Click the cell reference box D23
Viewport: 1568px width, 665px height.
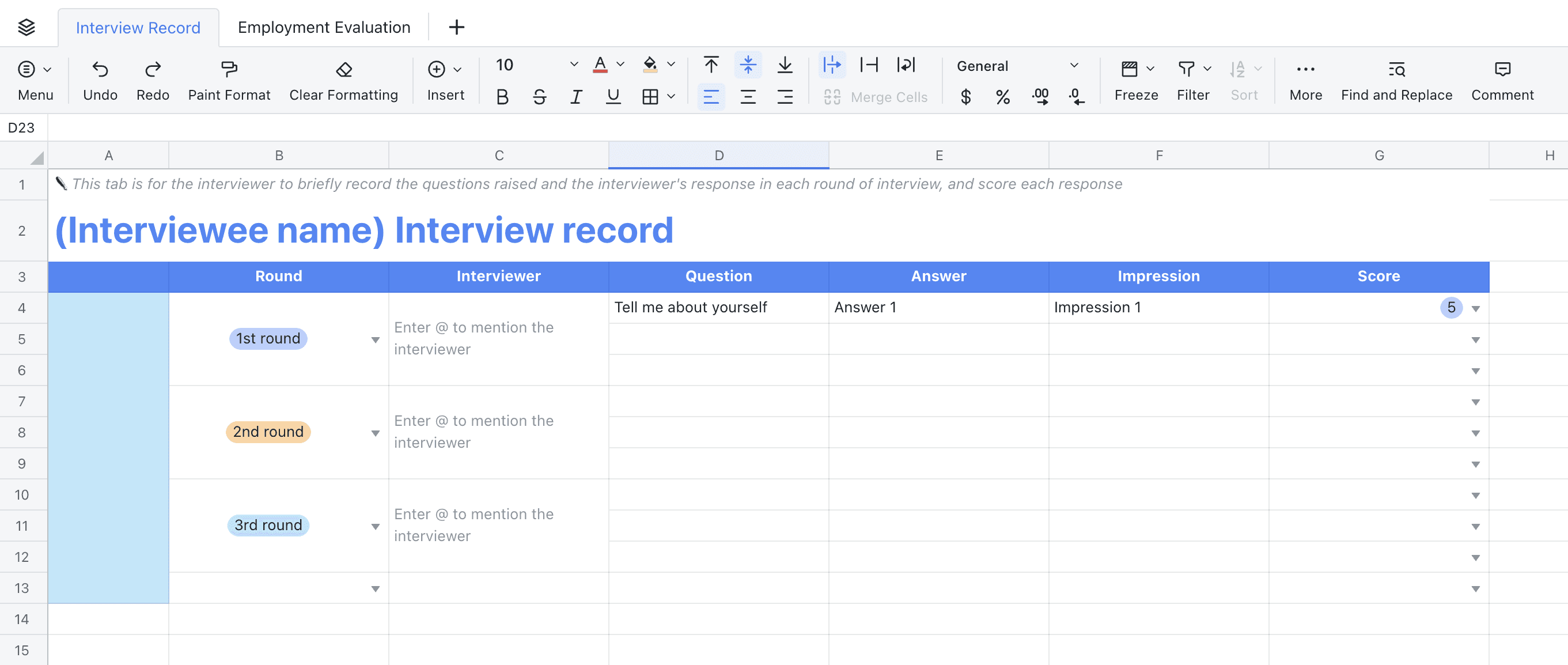point(21,128)
